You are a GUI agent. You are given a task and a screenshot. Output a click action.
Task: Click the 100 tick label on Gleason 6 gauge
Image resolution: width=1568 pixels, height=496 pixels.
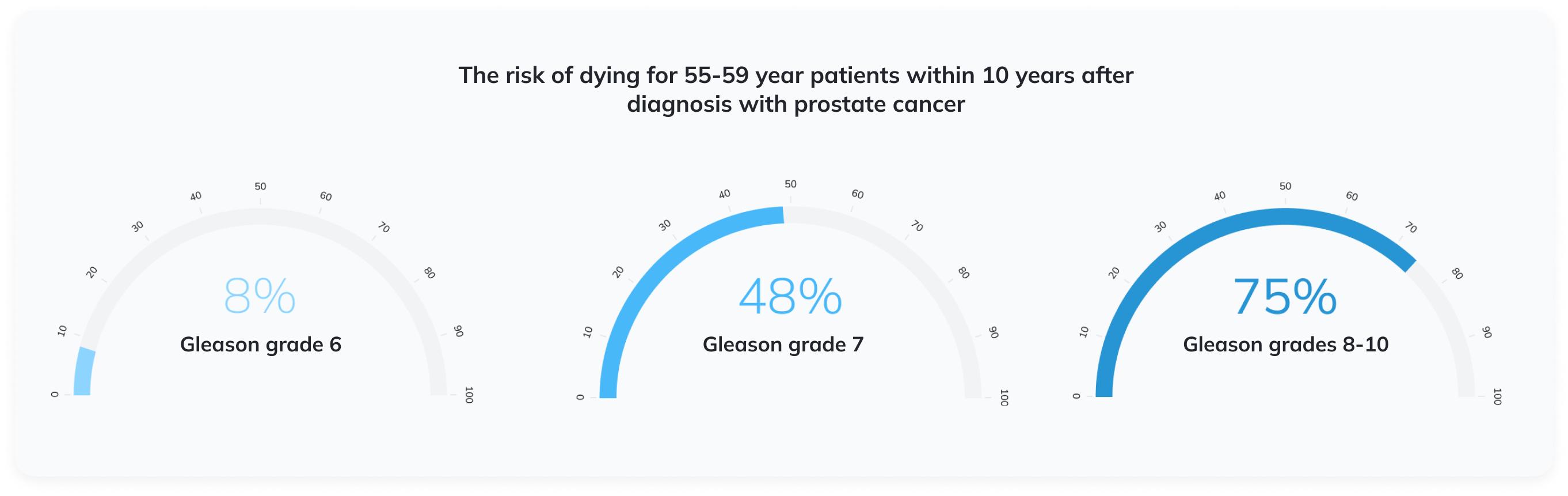click(469, 395)
